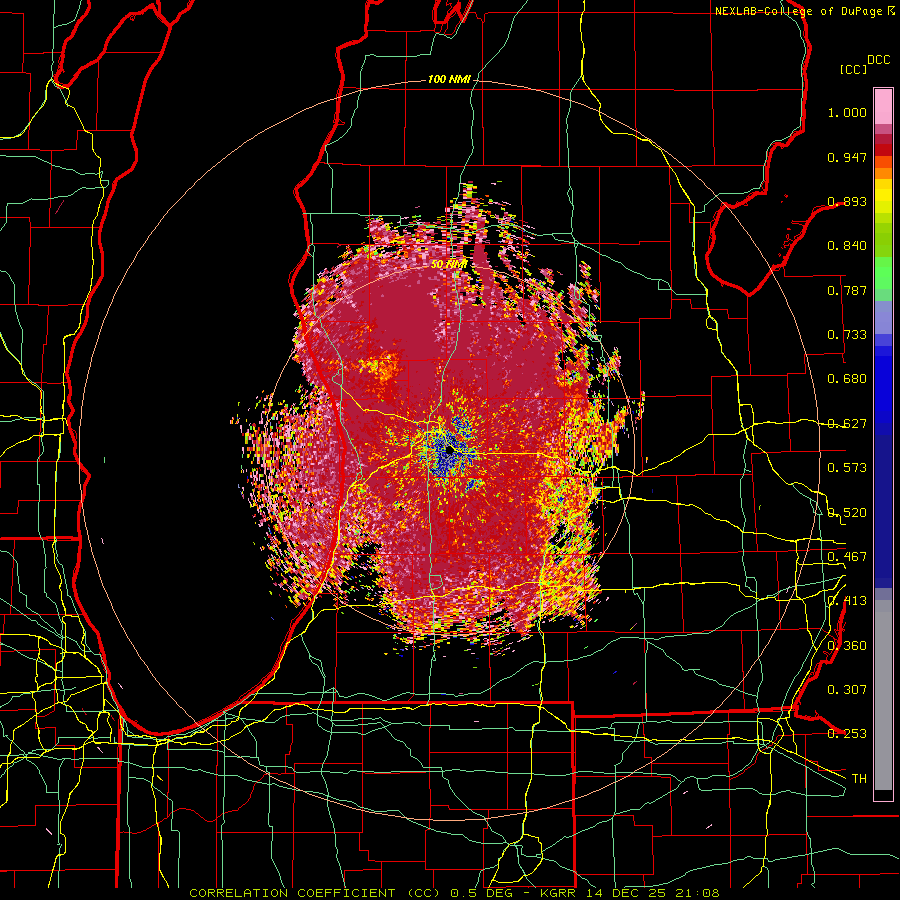Click the 0.840 scale value
Viewport: 900px width, 900px height.
(x=847, y=246)
